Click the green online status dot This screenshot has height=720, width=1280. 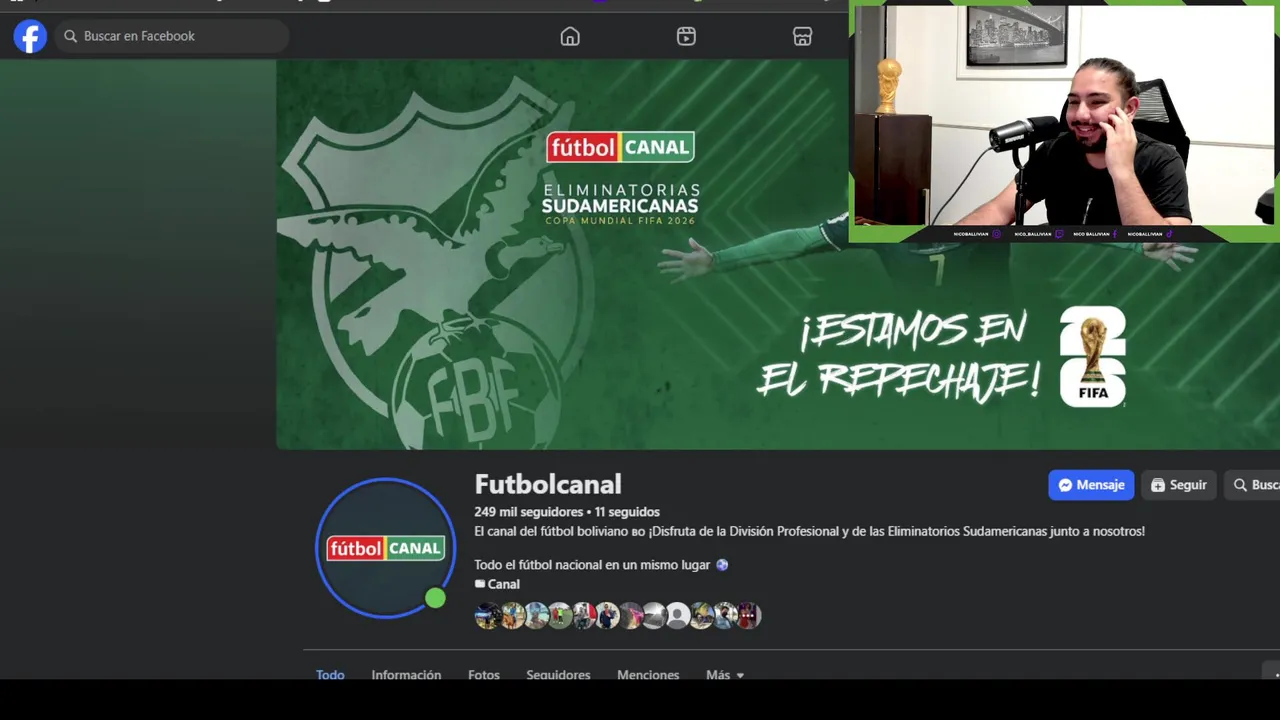pyautogui.click(x=435, y=598)
